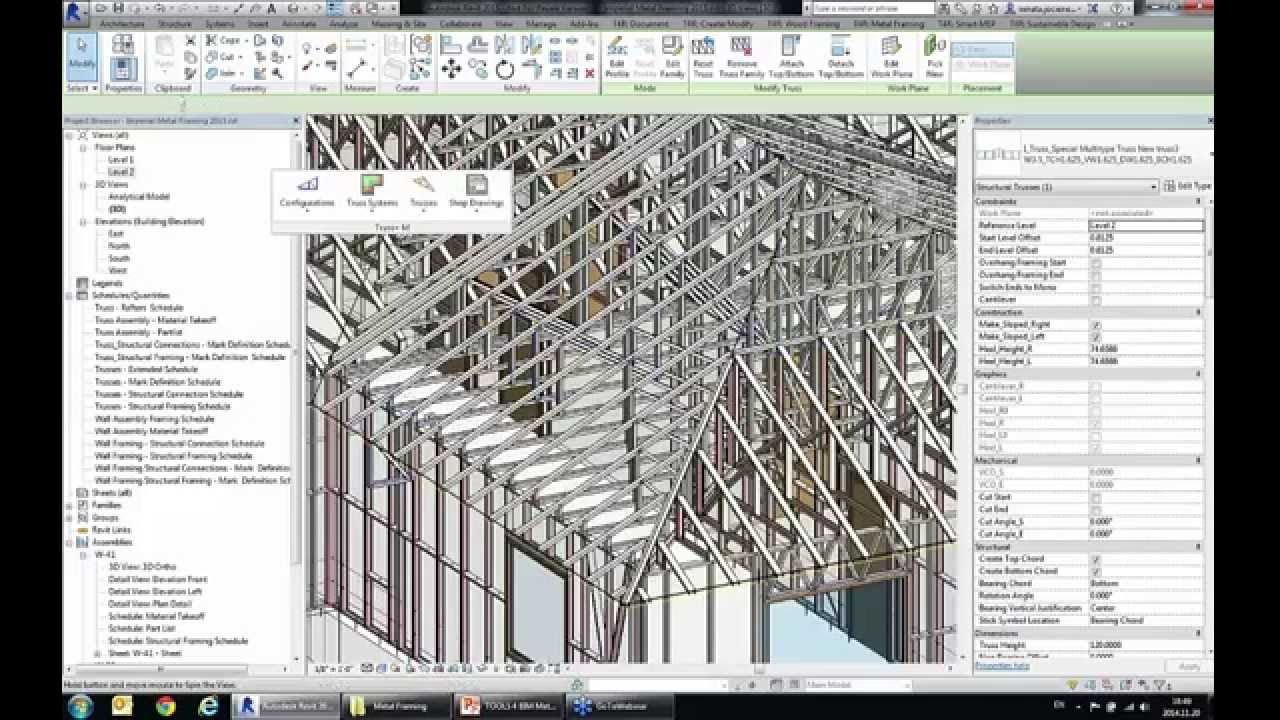The height and width of the screenshot is (720, 1280).
Task: Click the Delete red X in Modify panel
Action: click(x=588, y=73)
